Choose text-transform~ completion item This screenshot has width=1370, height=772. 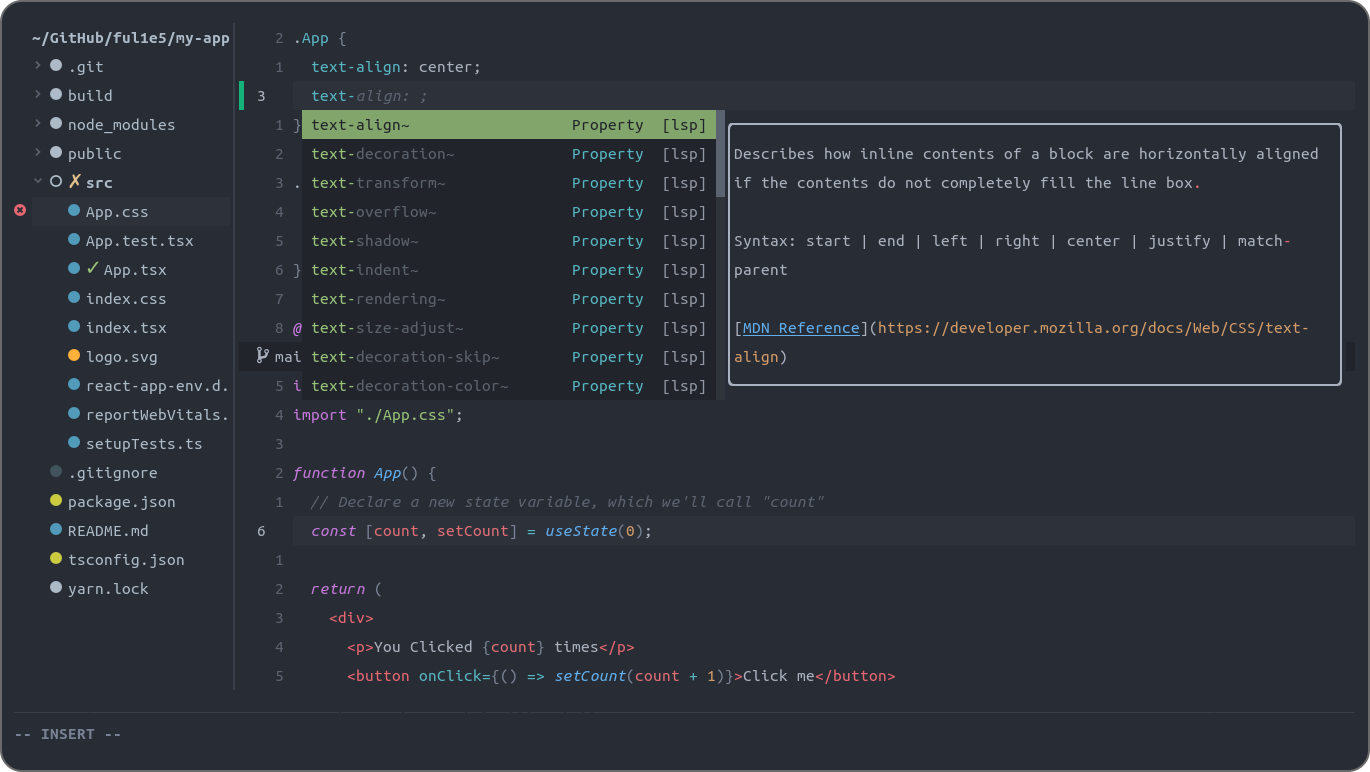click(509, 183)
